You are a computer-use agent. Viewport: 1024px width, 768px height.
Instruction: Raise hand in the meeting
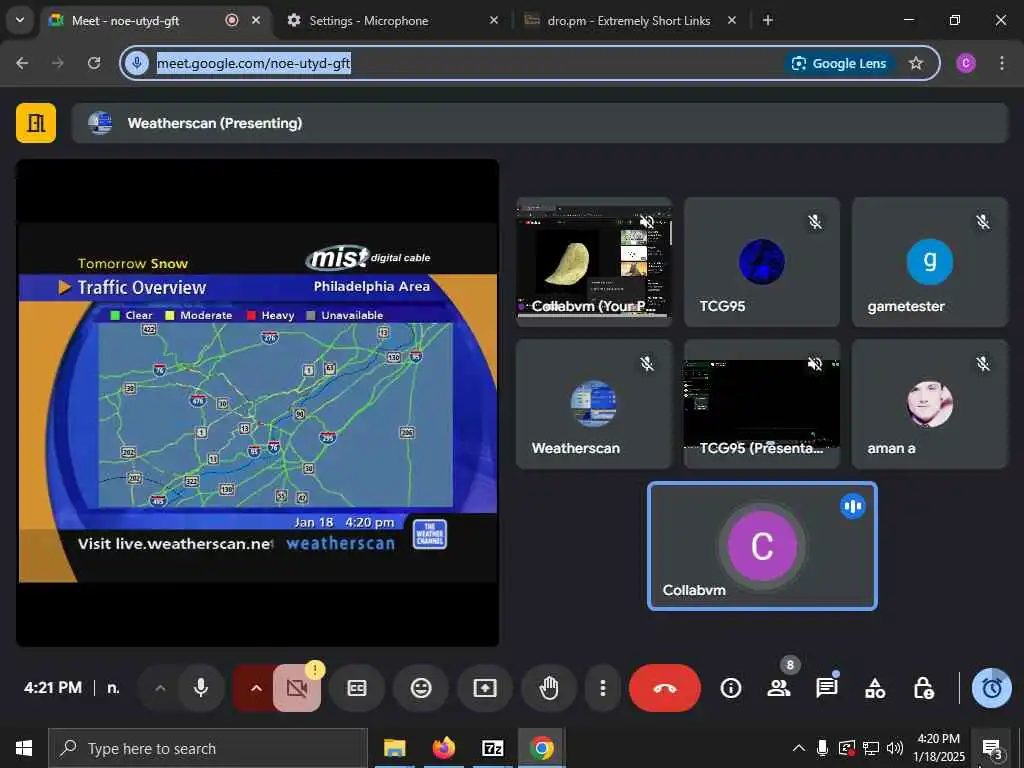point(549,688)
